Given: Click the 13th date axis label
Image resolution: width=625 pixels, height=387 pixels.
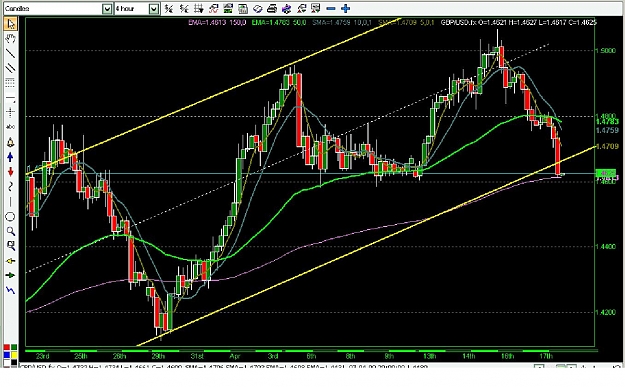Looking at the screenshot, I should tap(429, 356).
